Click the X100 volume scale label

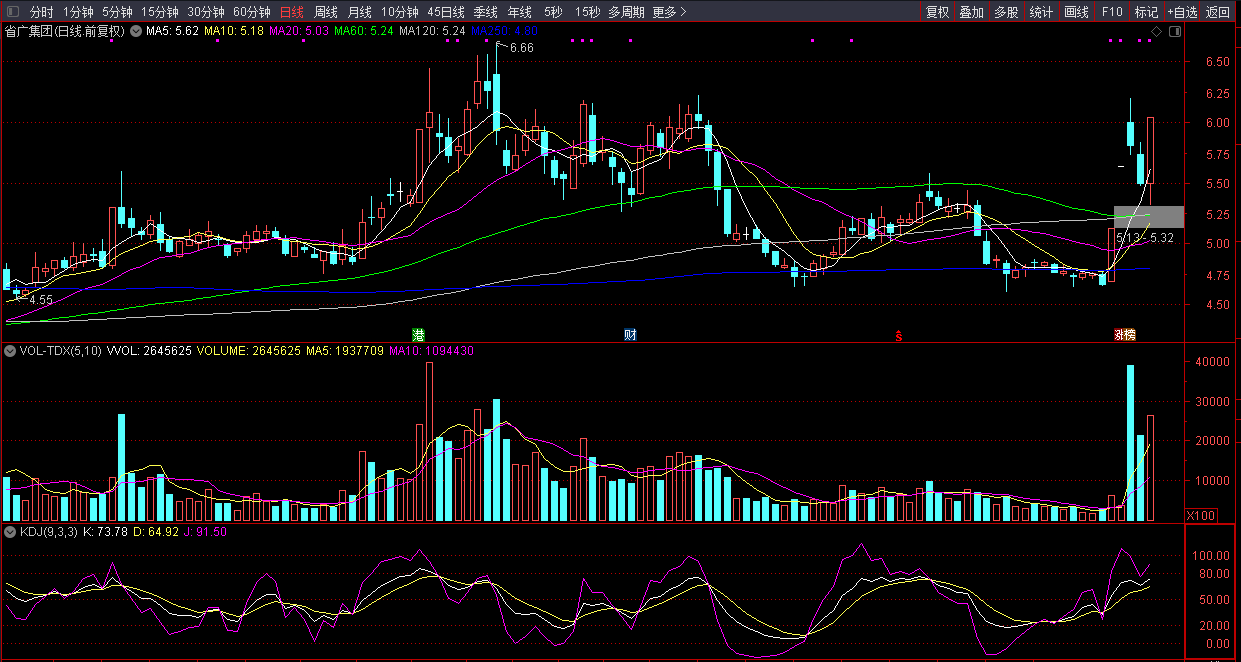tap(1198, 514)
